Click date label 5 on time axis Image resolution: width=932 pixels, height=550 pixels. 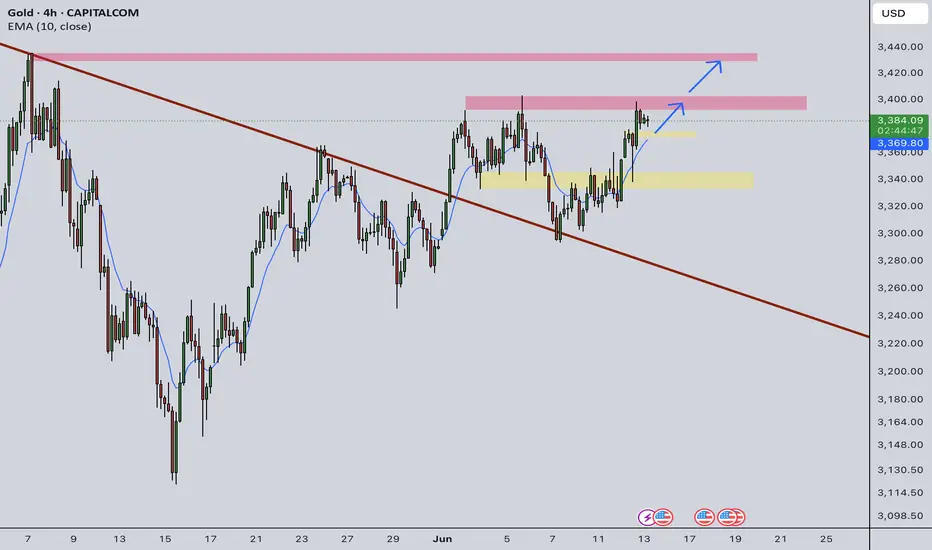507,539
